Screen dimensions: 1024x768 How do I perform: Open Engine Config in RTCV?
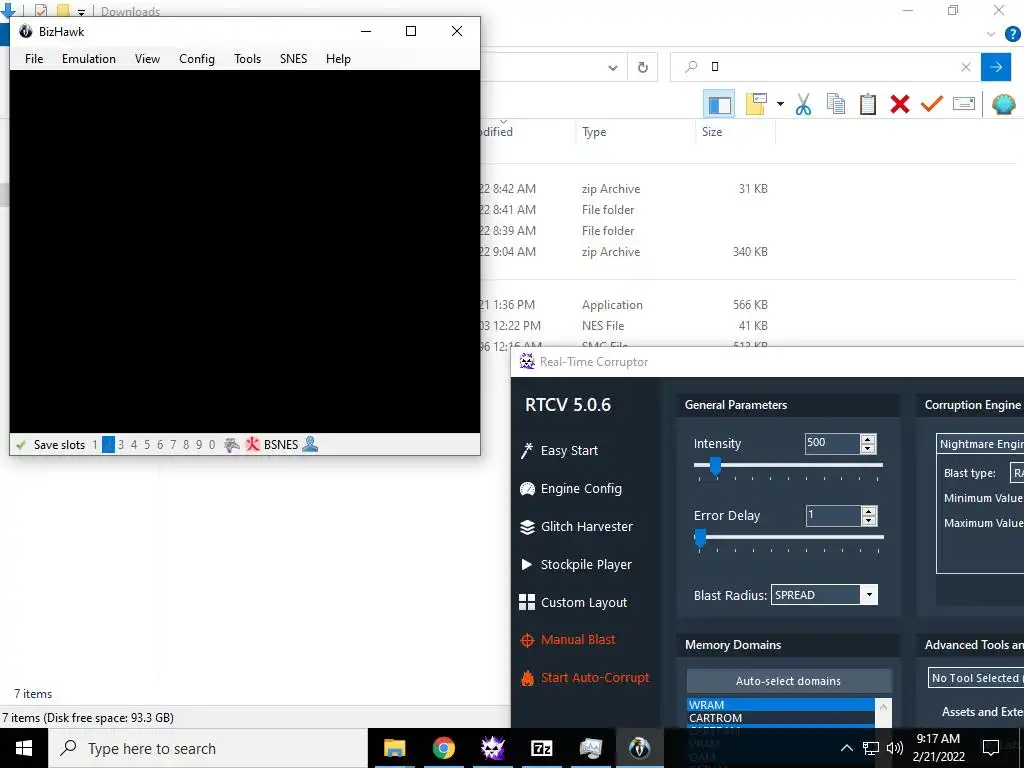[x=571, y=488]
